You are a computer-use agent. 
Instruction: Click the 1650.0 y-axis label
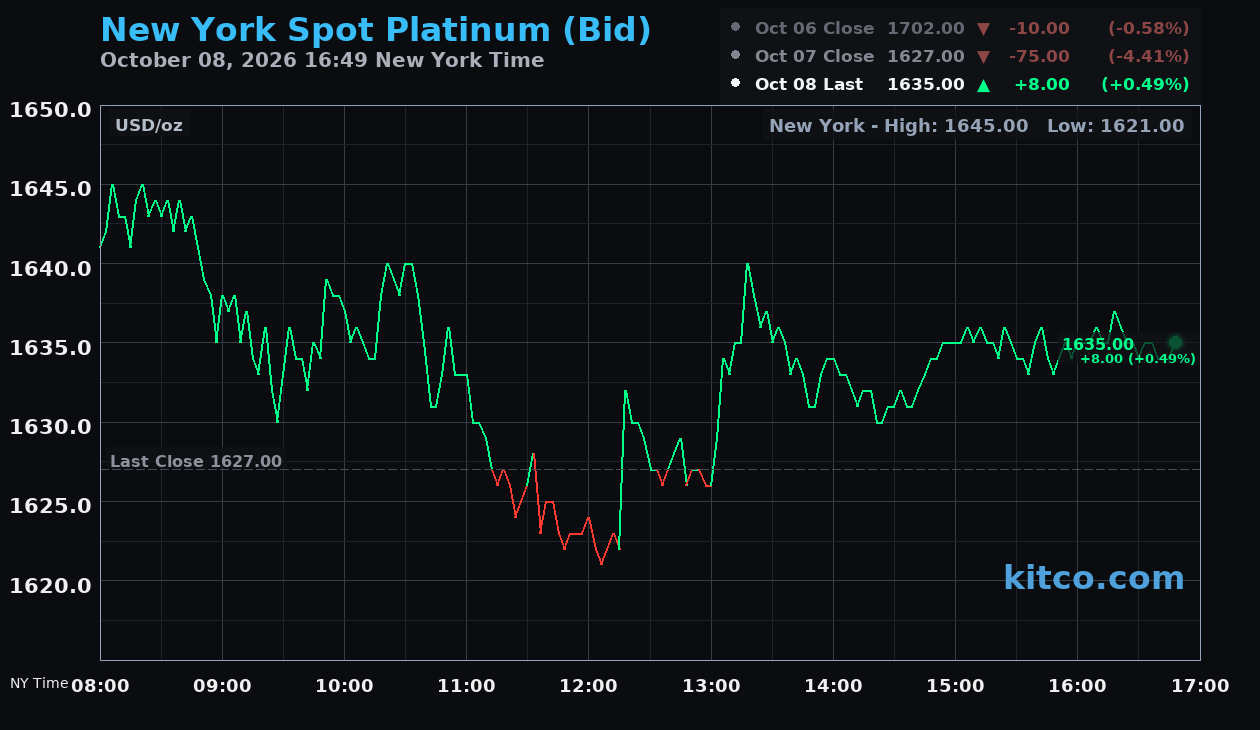pos(50,110)
